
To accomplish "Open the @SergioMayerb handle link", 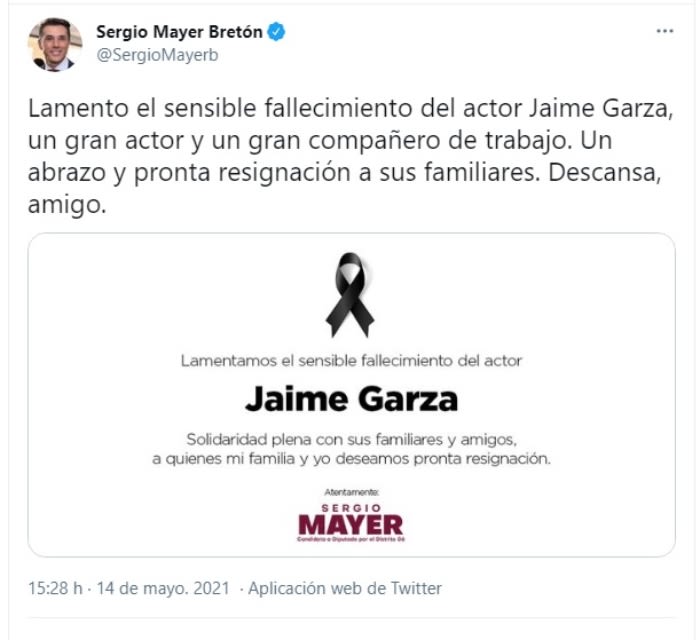I will coord(157,55).
